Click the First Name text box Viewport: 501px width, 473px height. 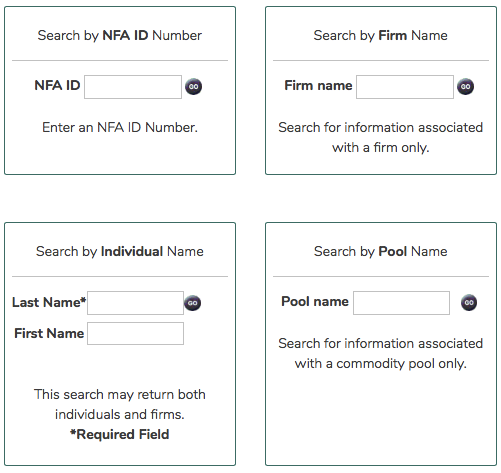[x=135, y=333]
